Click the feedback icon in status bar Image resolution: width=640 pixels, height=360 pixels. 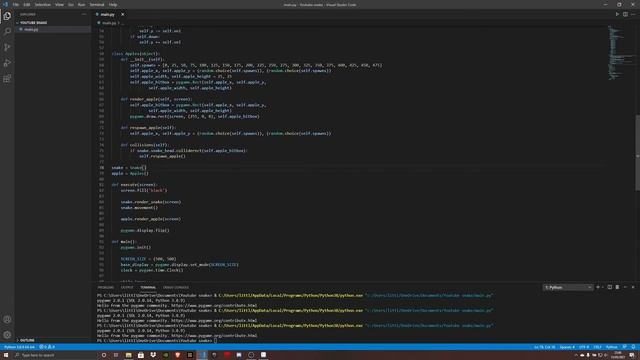click(x=624, y=347)
